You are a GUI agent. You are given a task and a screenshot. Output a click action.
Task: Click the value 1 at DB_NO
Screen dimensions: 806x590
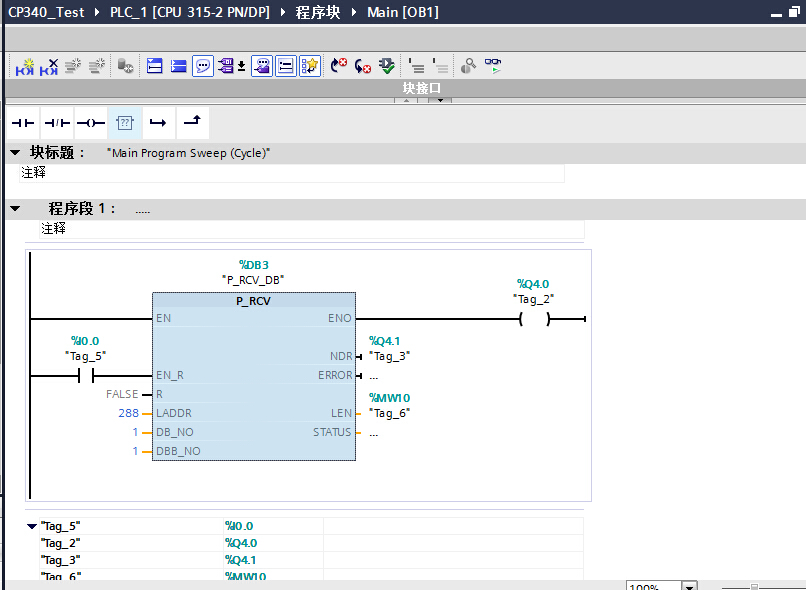coord(135,432)
